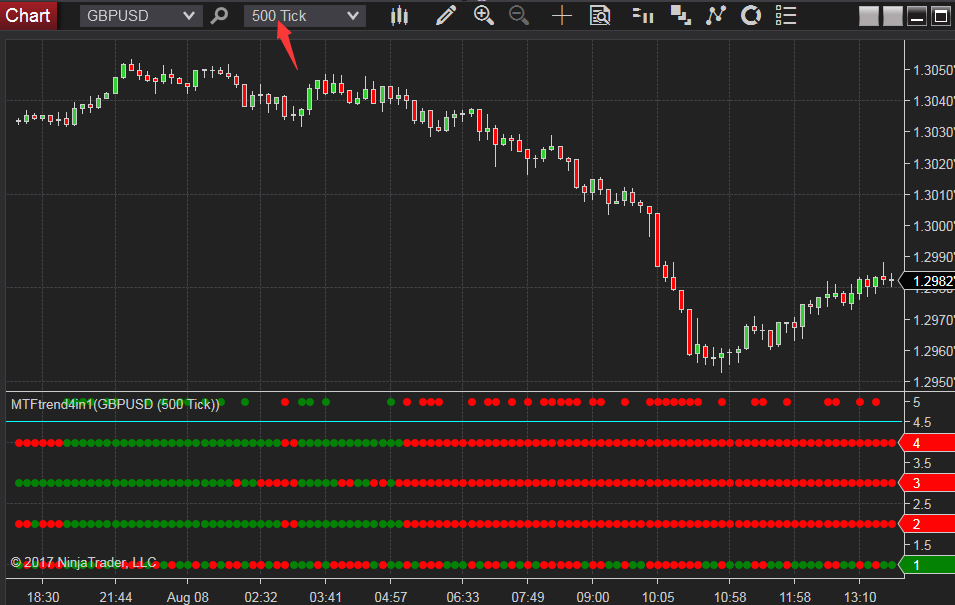Viewport: 955px width, 605px height.
Task: Zoom in on the chart
Action: click(484, 15)
